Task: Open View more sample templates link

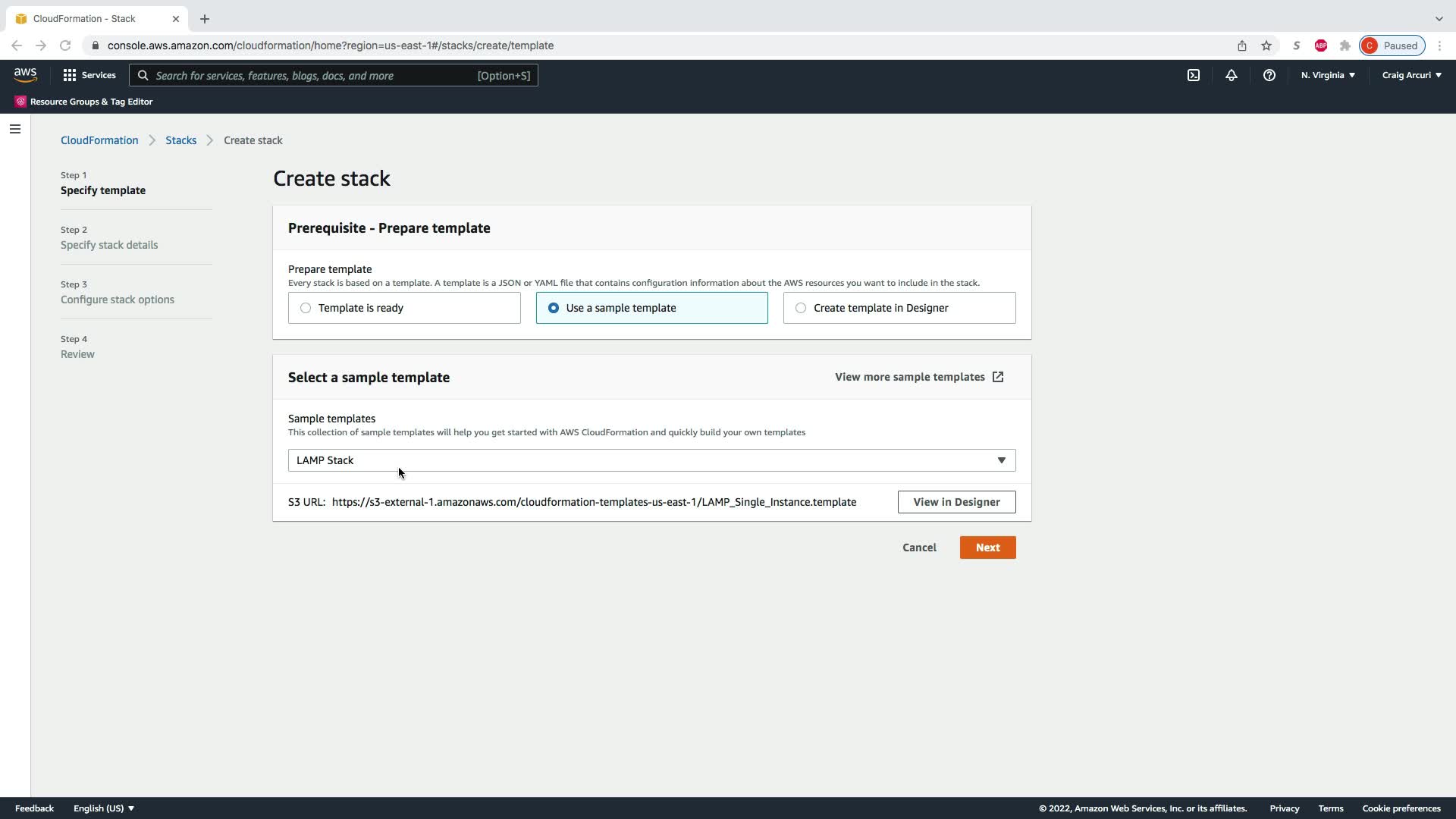Action: click(918, 377)
